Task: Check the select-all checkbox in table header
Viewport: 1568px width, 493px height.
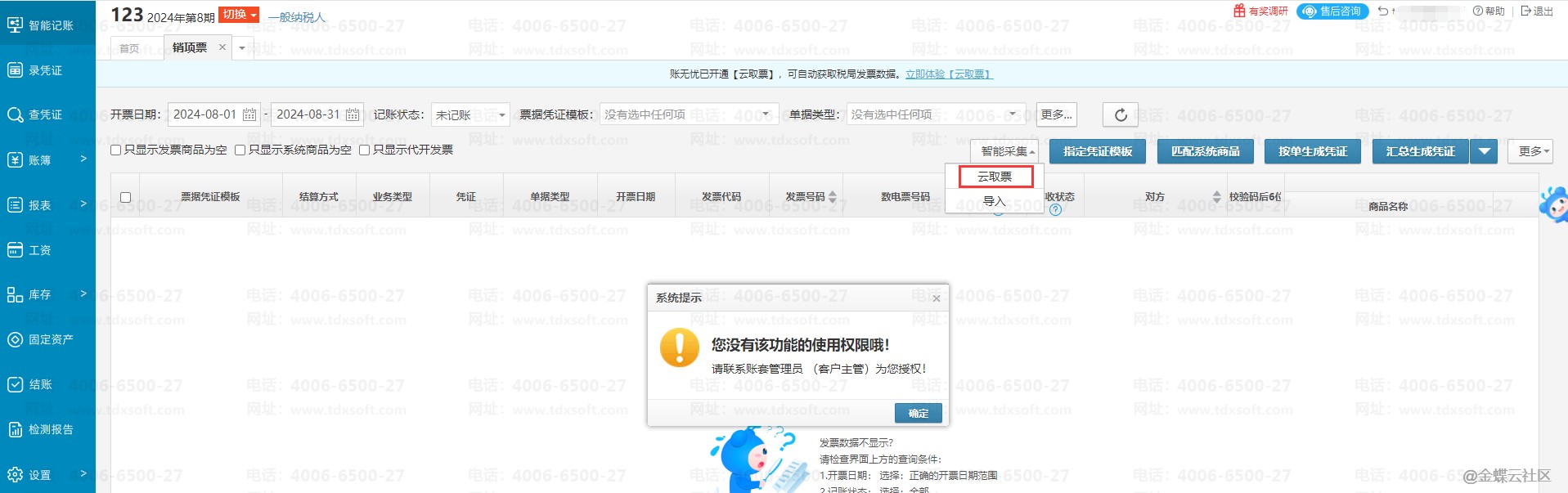Action: pos(126,197)
